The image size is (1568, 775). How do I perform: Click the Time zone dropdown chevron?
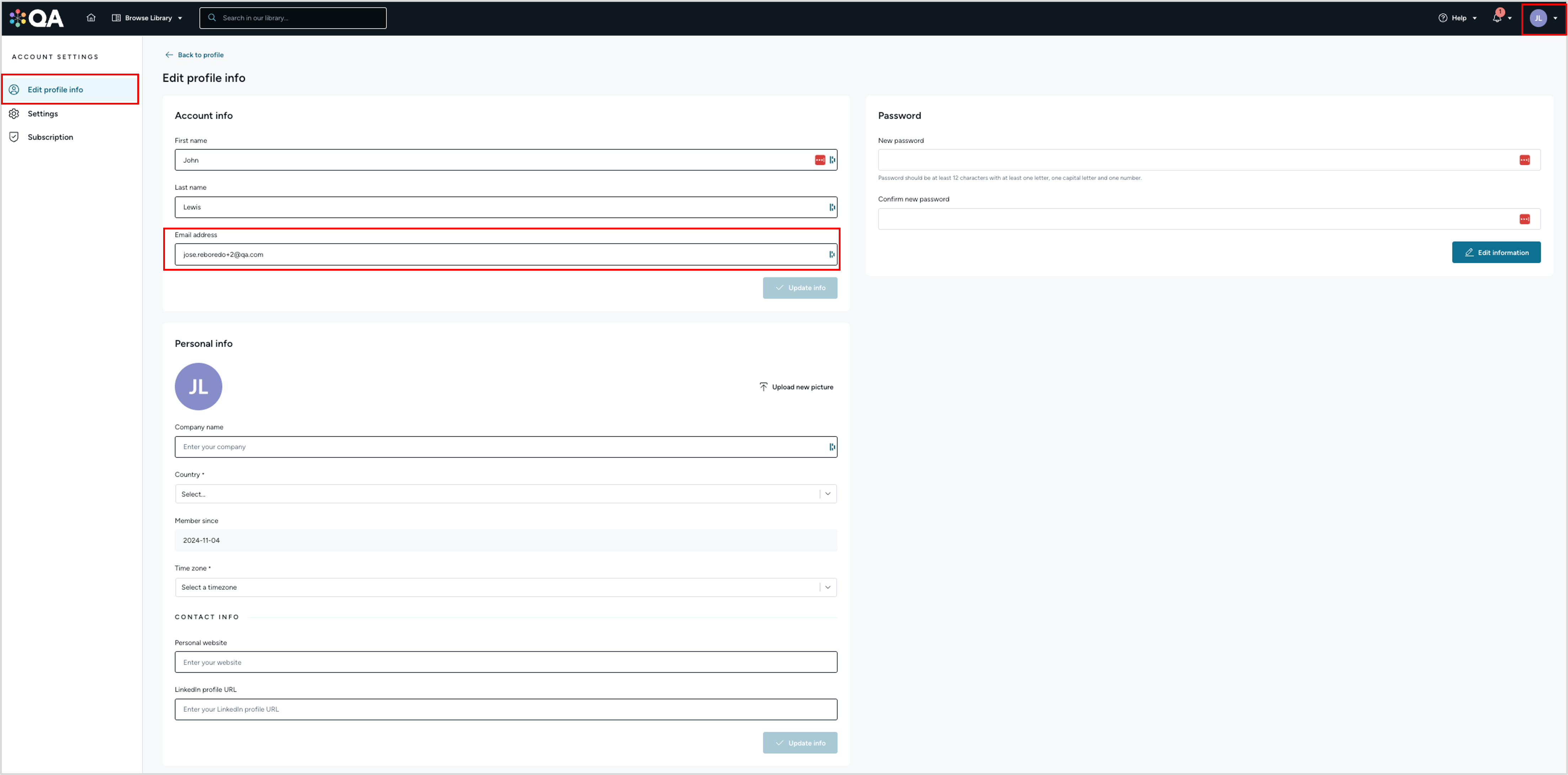(828, 588)
